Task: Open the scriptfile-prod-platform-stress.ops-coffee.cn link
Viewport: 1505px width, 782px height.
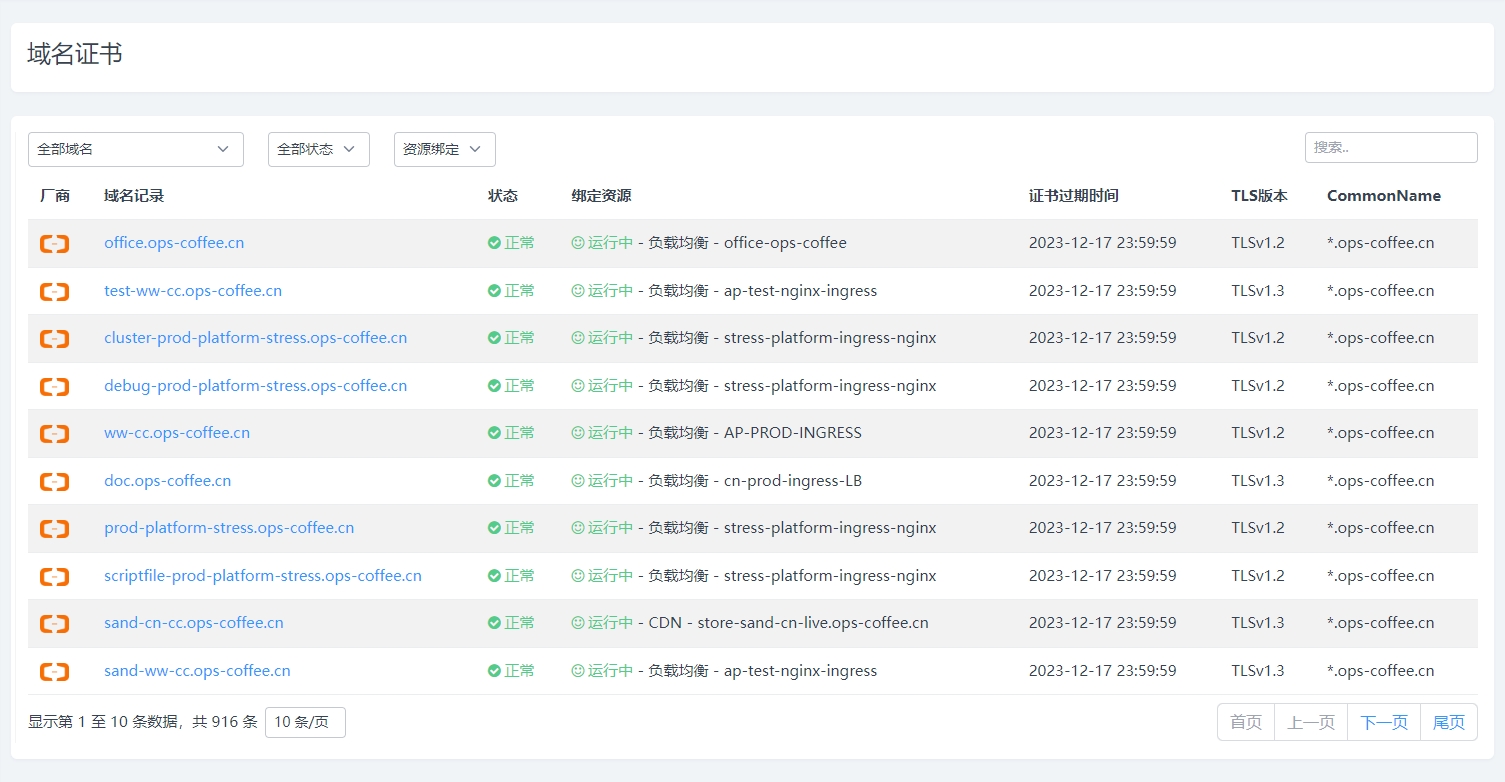Action: pos(262,576)
